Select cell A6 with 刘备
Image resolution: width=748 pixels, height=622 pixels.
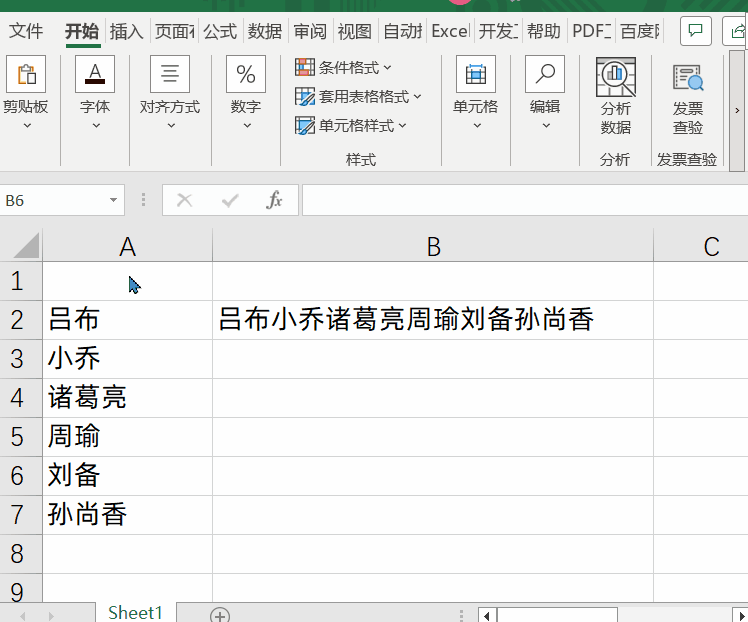[x=127, y=476]
